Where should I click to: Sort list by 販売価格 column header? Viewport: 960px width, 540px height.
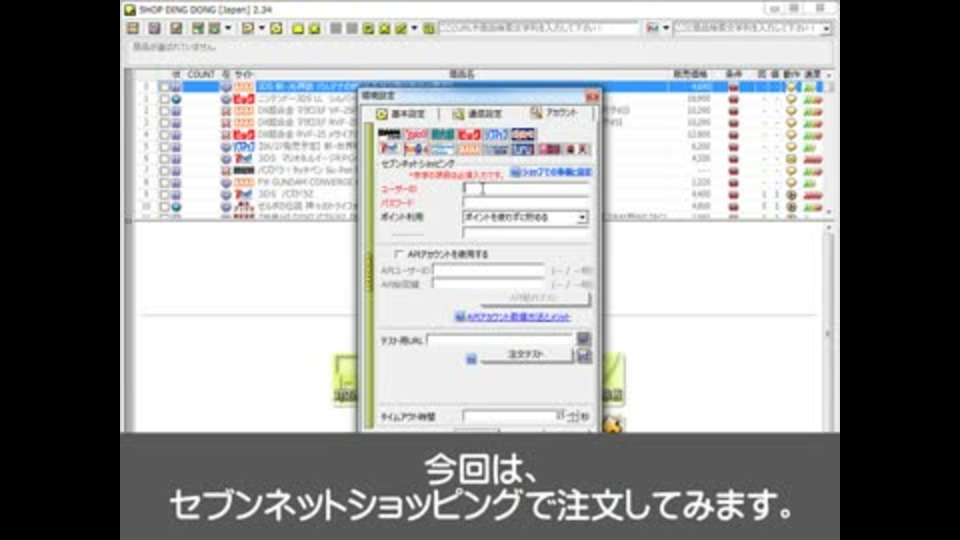pos(690,74)
